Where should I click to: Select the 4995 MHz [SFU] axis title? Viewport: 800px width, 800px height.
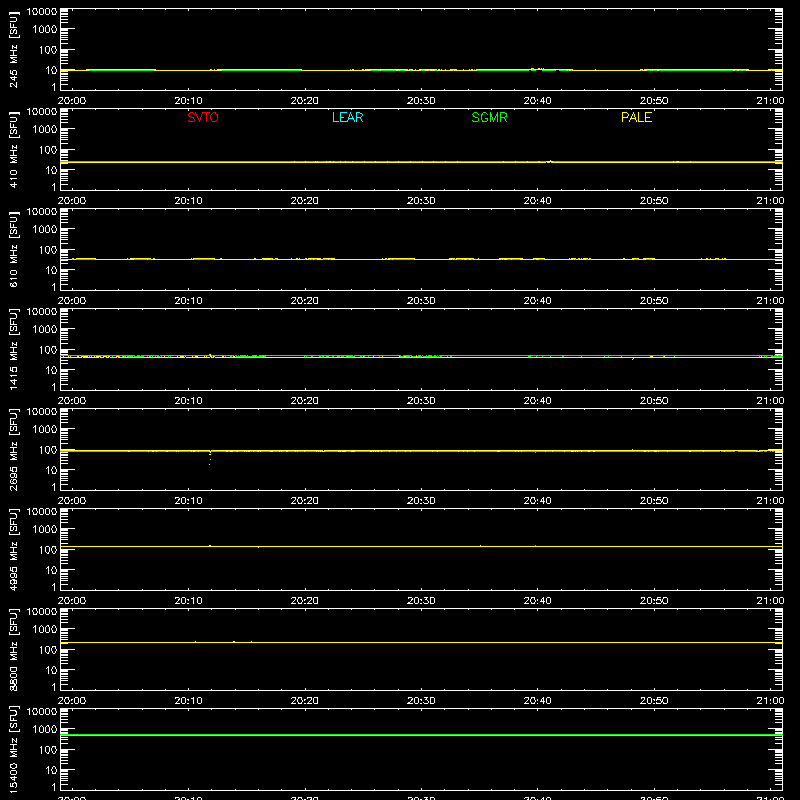point(13,549)
